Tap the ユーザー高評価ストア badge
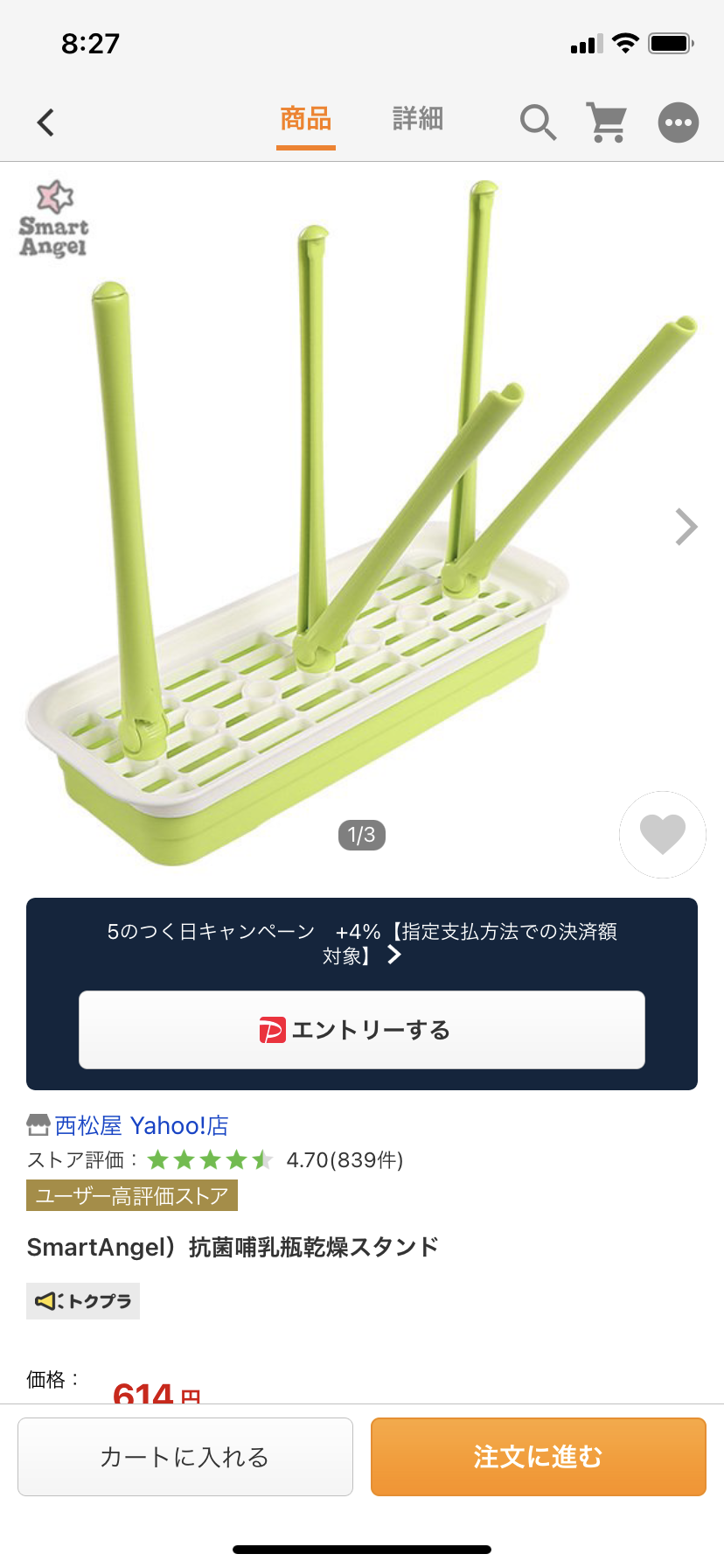 [132, 1195]
